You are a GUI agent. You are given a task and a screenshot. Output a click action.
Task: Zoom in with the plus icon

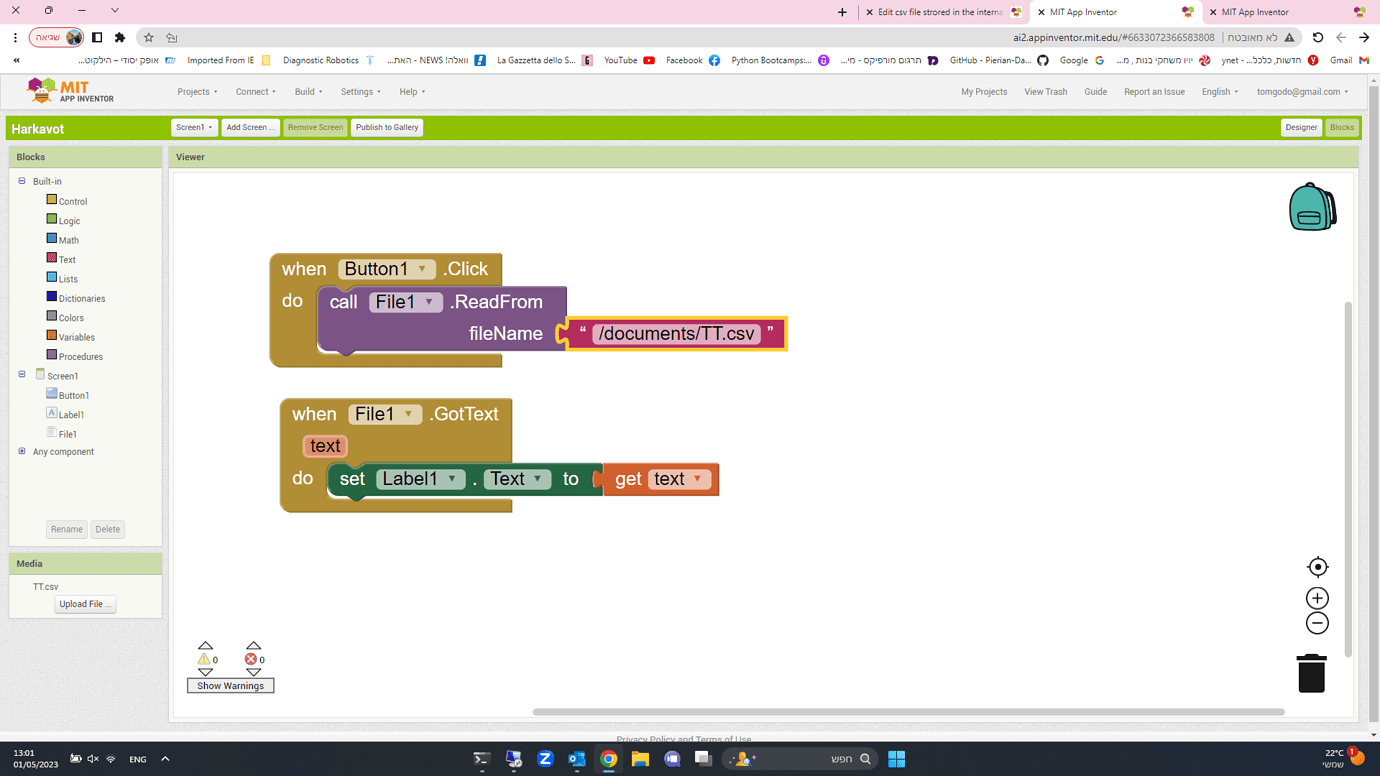1317,598
